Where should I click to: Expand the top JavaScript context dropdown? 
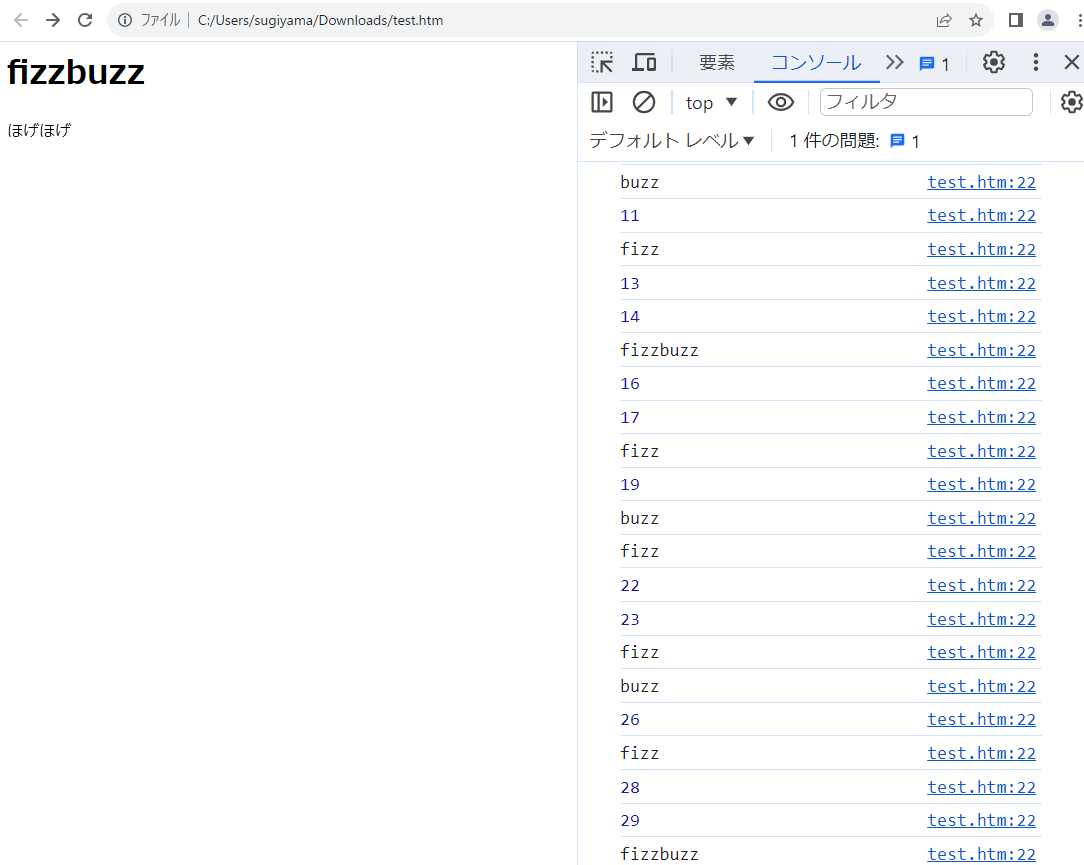tap(711, 102)
